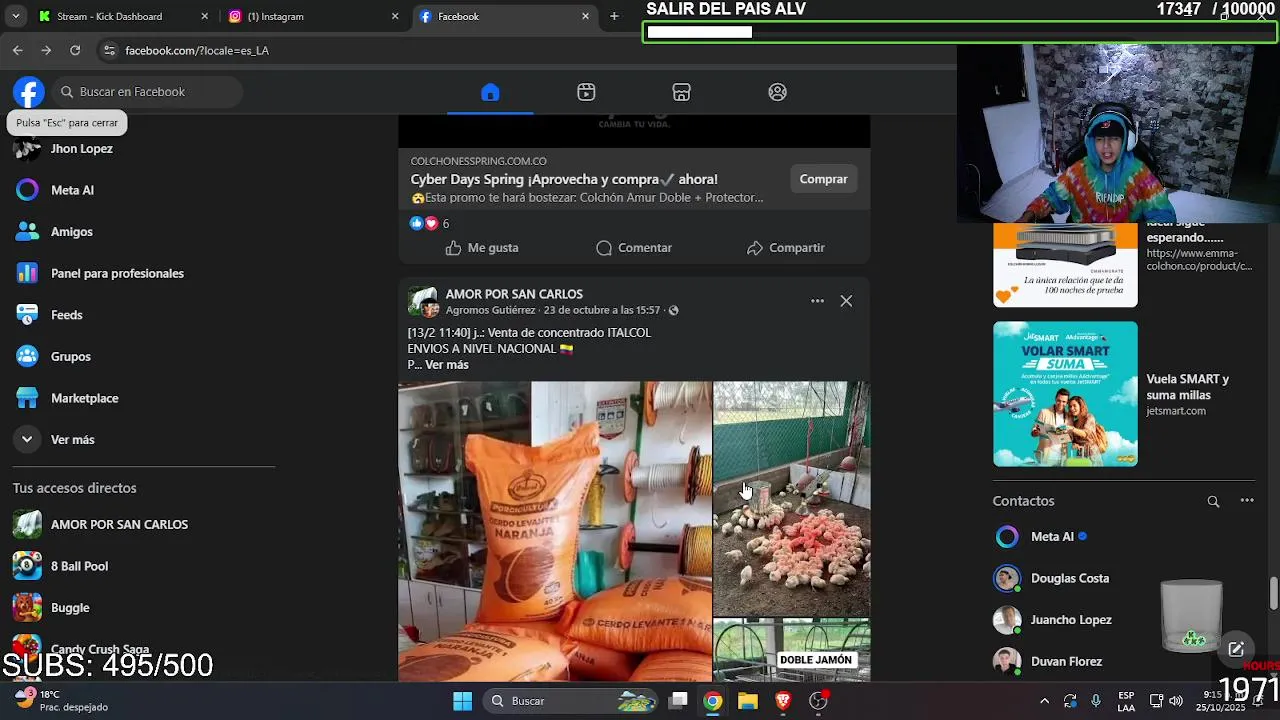Open the ESP LAA language switcher
Screen dimensions: 1280x720
coord(1126,701)
